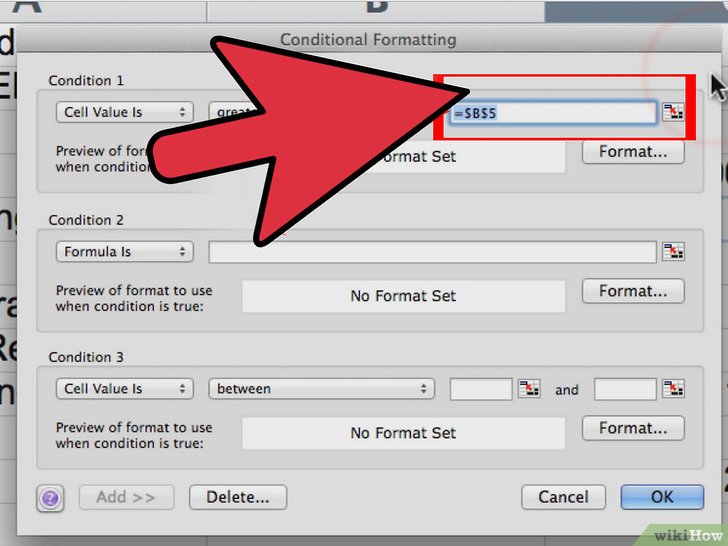This screenshot has height=546, width=728.
Task: Click range selector icon after 'and' field
Action: click(673, 388)
